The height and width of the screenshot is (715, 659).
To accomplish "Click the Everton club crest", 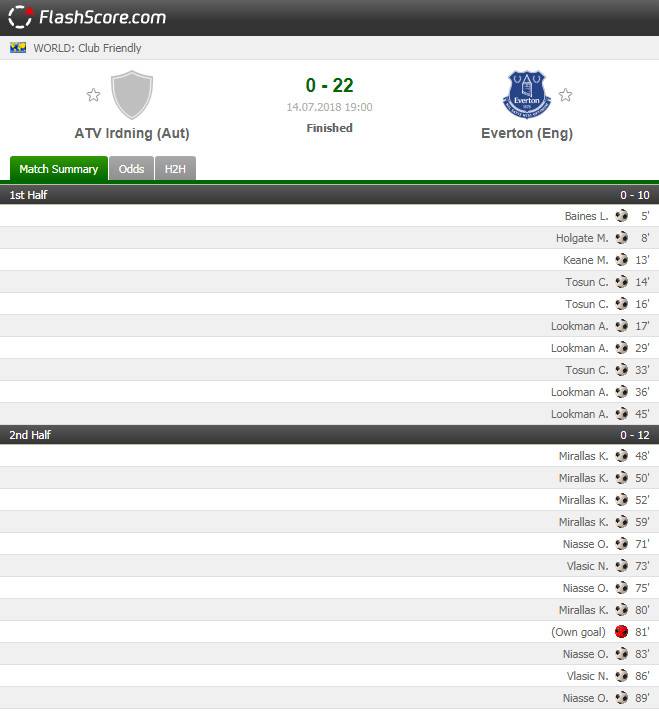I will [x=527, y=95].
